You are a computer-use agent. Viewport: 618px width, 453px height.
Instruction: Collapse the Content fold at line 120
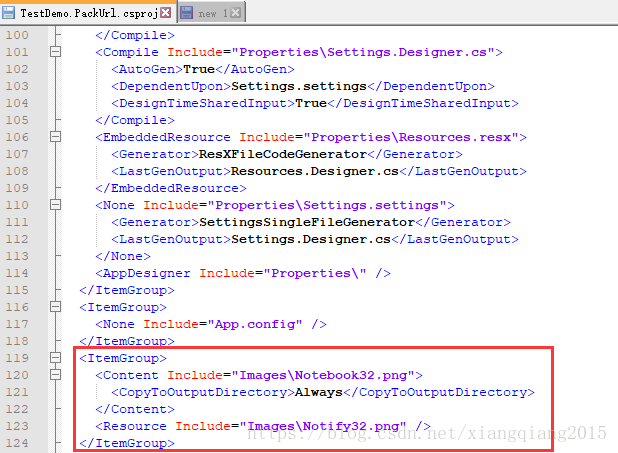tap(56, 375)
